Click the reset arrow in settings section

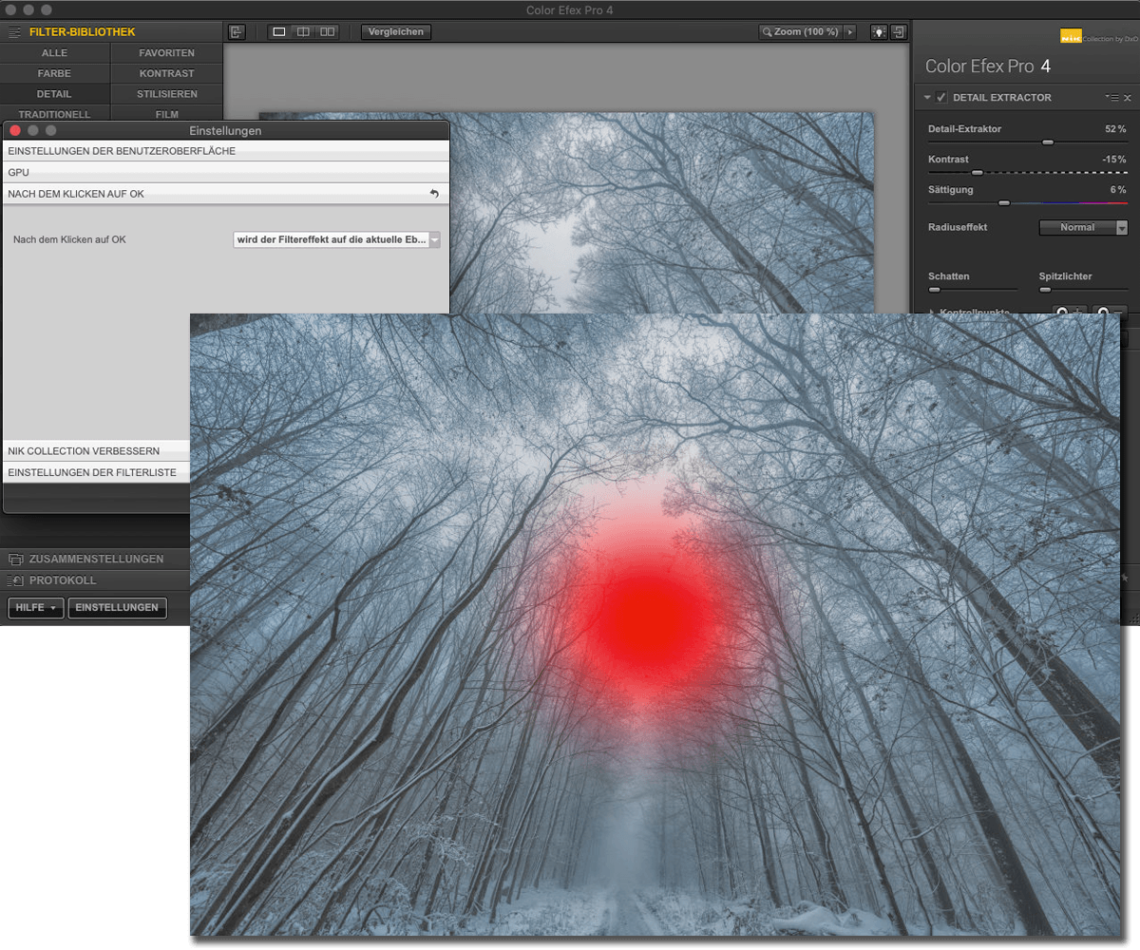434,194
